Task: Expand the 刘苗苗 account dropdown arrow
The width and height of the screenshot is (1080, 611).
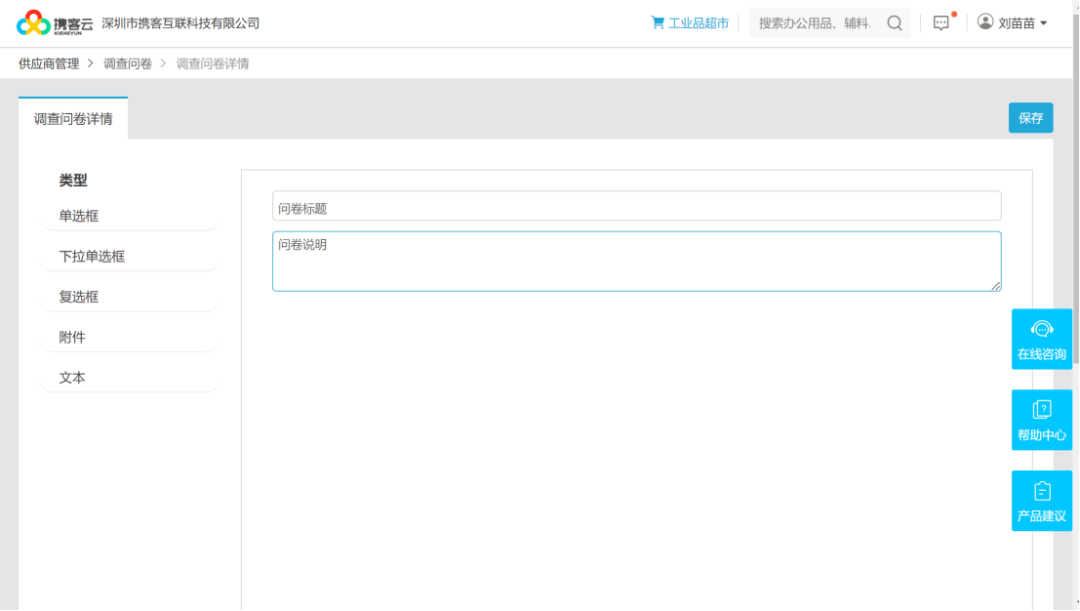Action: 1043,23
